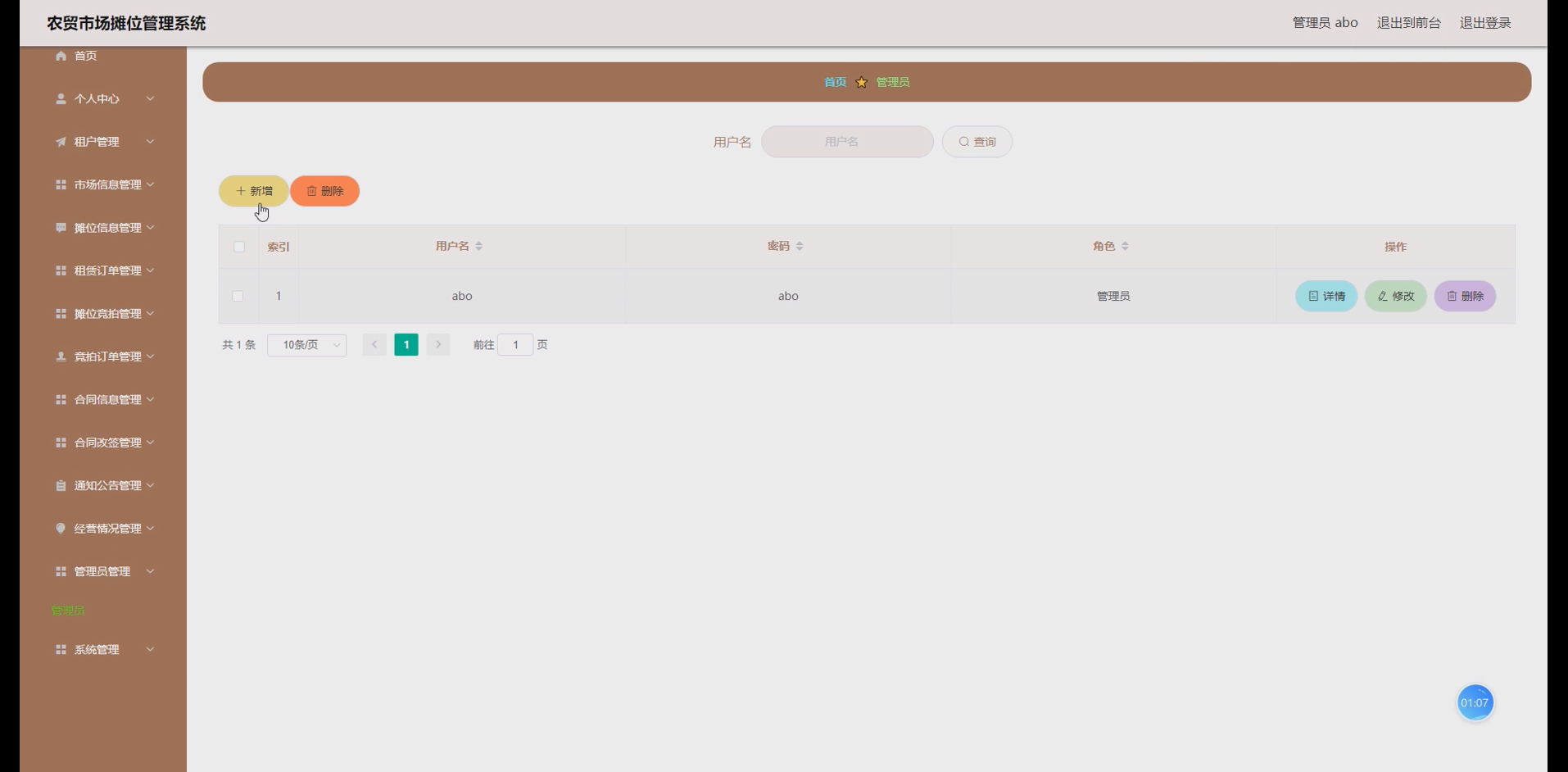Click the 共 1 条 total count text
Viewport: 1568px width, 772px height.
coord(238,345)
